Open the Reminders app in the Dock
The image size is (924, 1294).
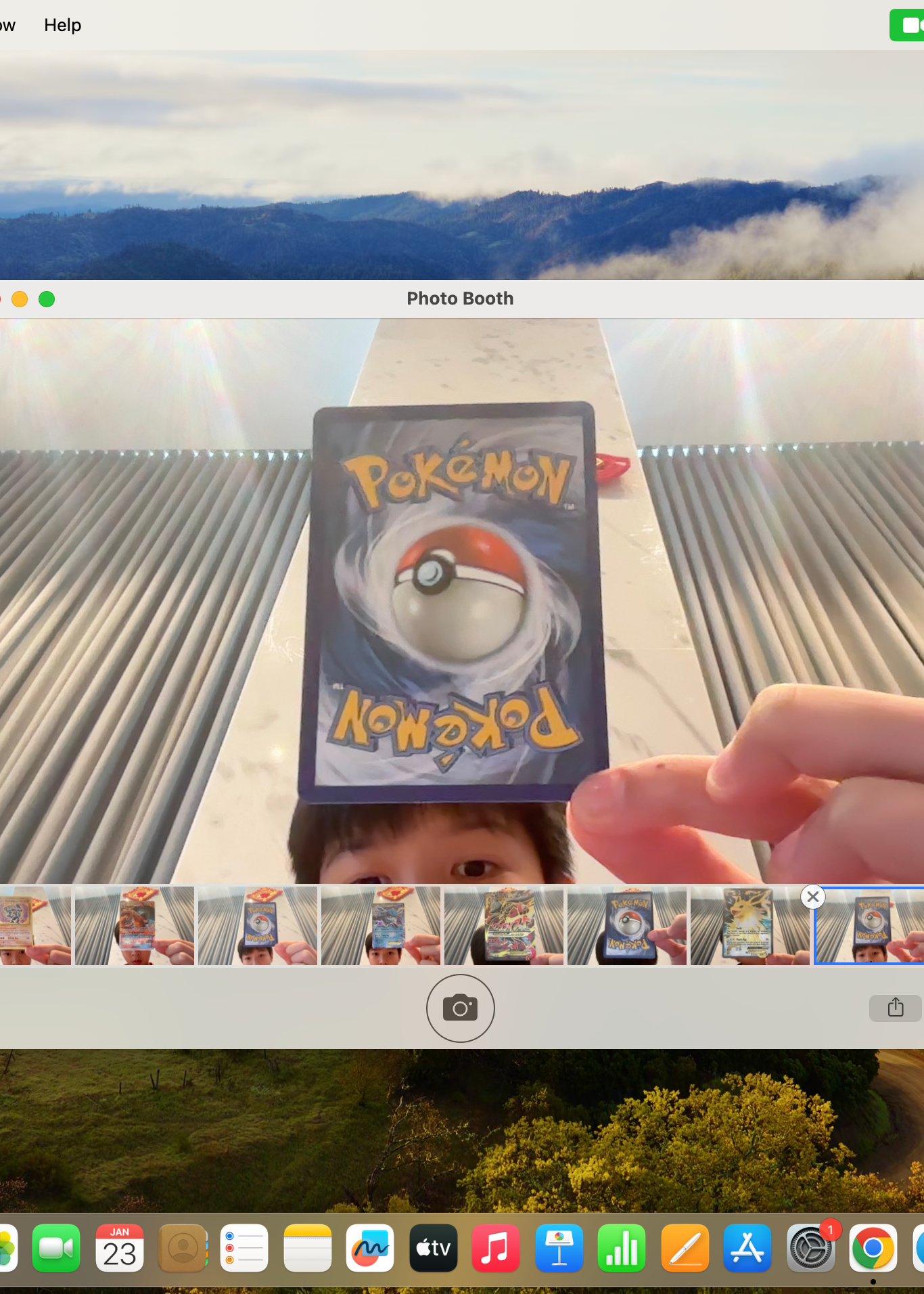[x=244, y=1249]
